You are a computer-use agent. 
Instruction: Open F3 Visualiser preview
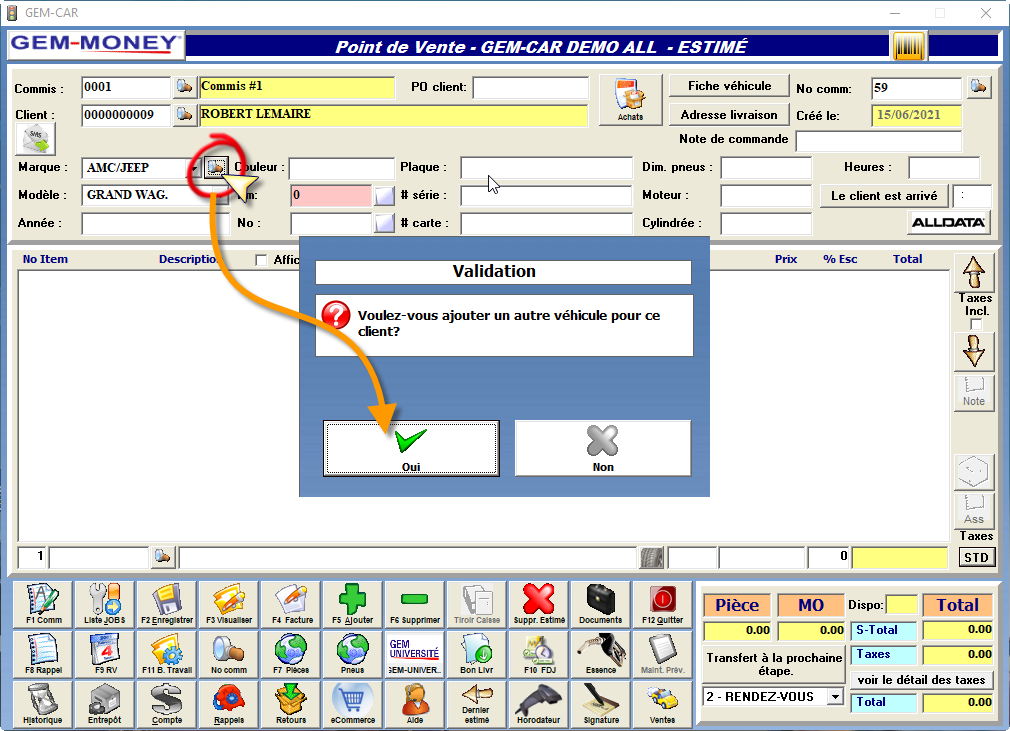tap(229, 604)
